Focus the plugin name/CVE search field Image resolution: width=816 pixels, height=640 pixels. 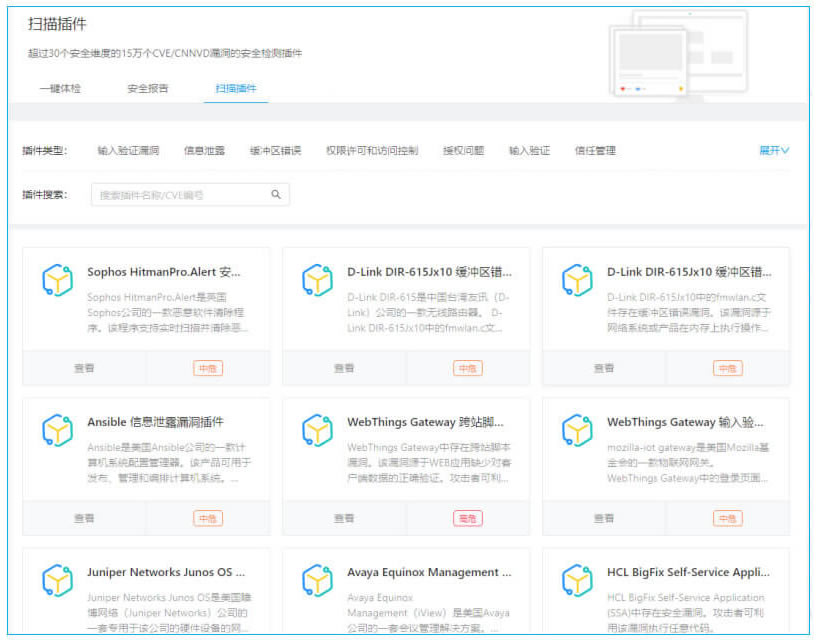click(190, 194)
